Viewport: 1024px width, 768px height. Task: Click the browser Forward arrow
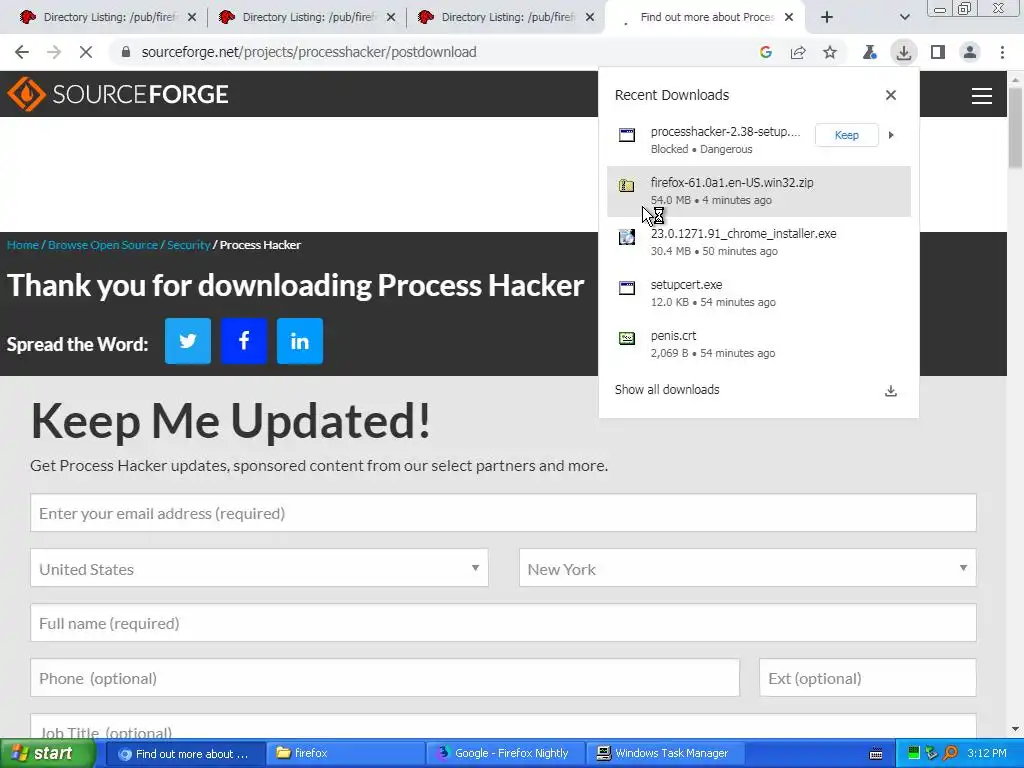(54, 52)
